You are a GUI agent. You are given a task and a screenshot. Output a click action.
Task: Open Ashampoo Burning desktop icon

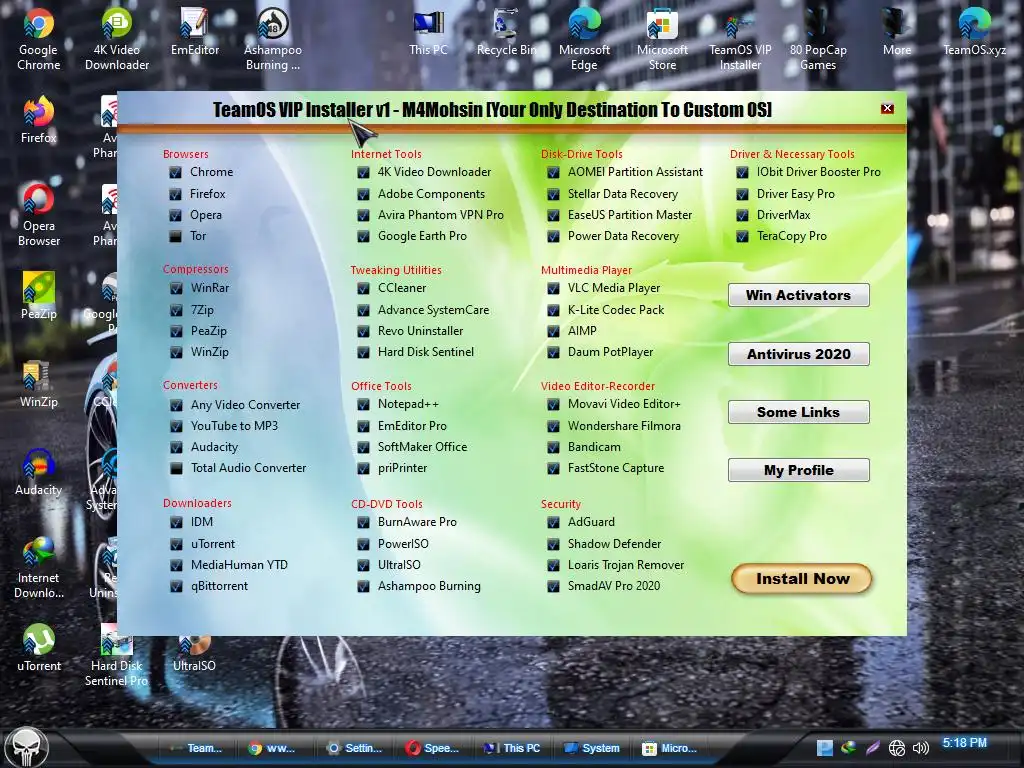click(x=273, y=39)
